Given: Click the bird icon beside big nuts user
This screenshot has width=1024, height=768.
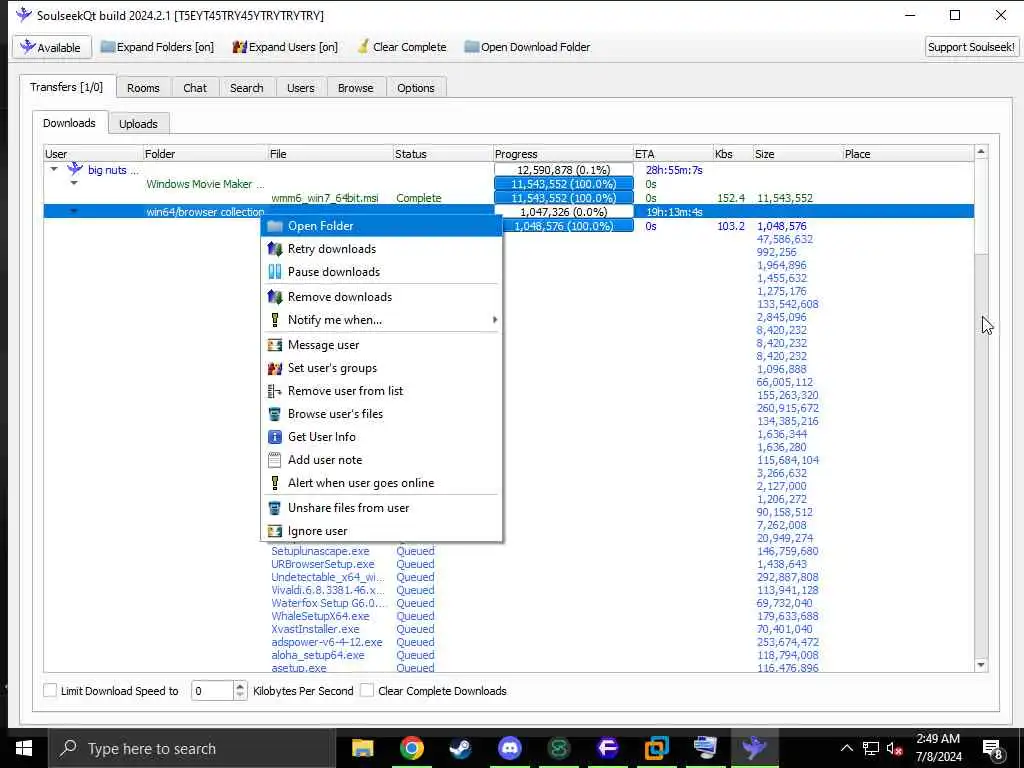Looking at the screenshot, I should pyautogui.click(x=75, y=169).
